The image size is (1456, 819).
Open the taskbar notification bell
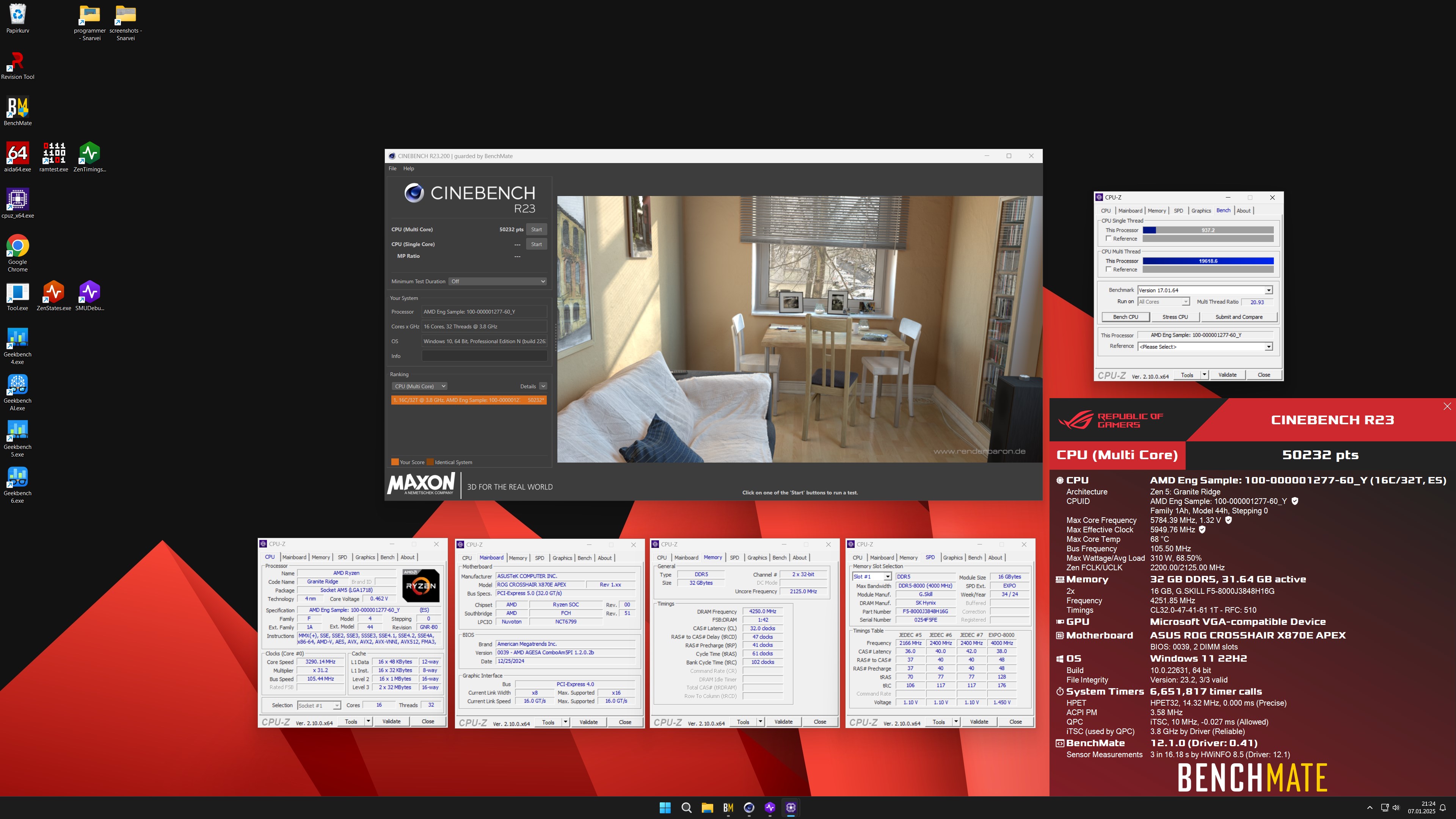coord(1443,808)
